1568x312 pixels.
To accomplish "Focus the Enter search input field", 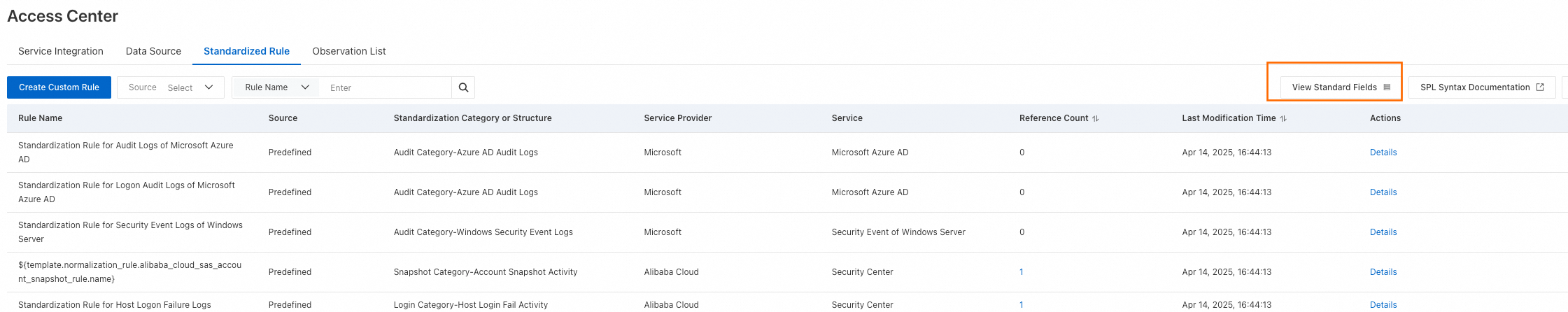I will [386, 87].
